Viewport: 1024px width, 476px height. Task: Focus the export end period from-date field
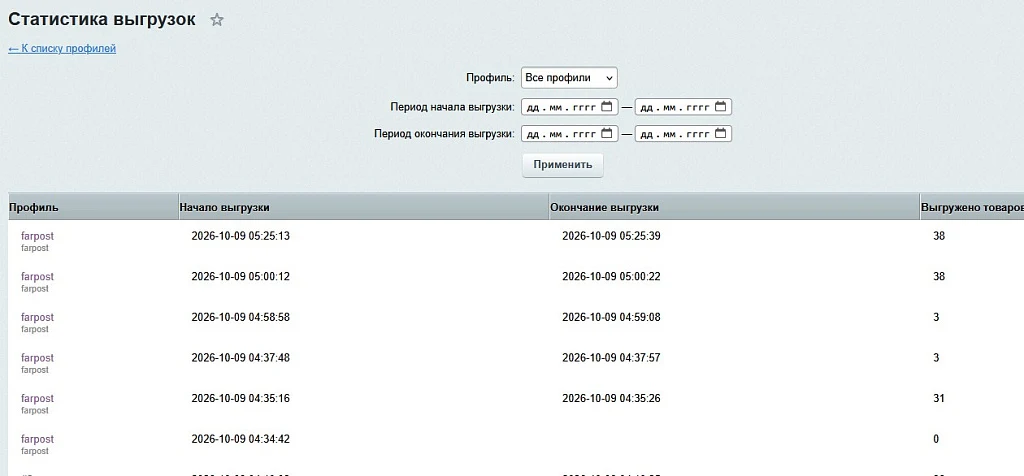(x=569, y=134)
